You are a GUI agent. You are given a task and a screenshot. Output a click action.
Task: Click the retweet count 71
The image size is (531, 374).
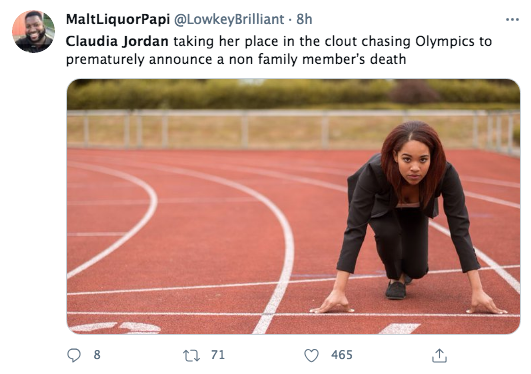tap(218, 355)
